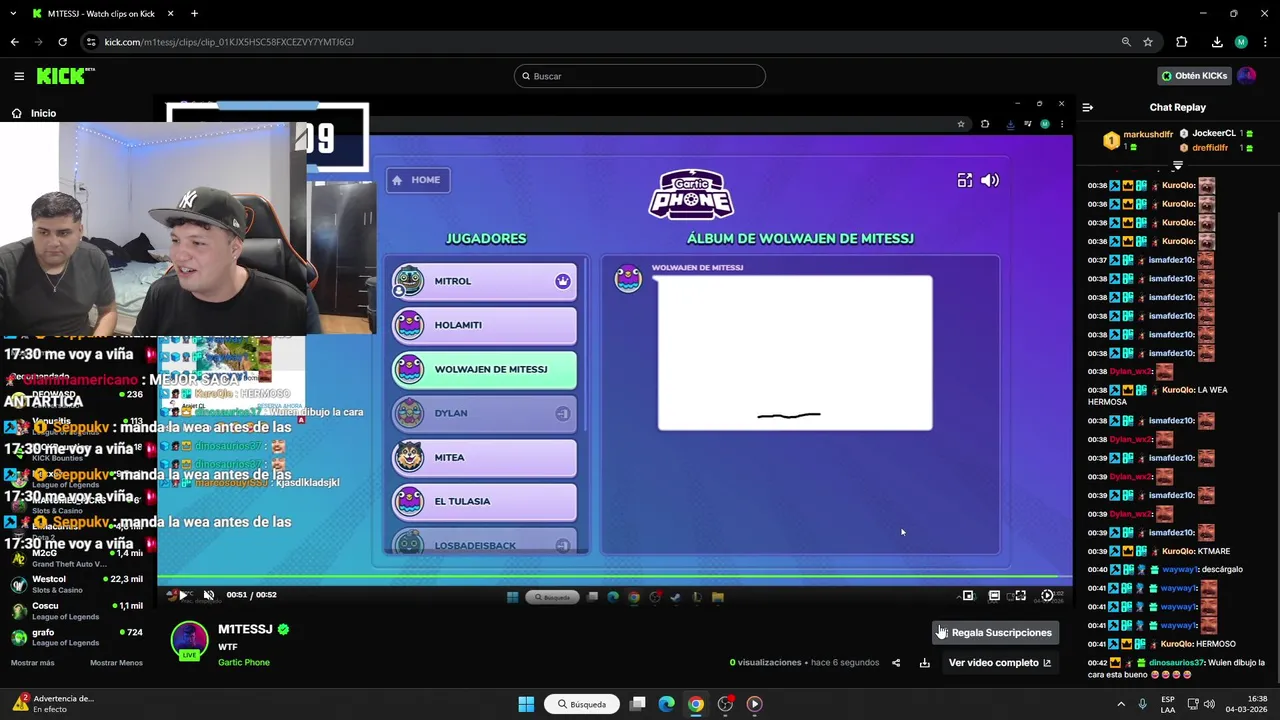Click the Buscar search field
Viewport: 1280px width, 720px height.
click(x=640, y=76)
